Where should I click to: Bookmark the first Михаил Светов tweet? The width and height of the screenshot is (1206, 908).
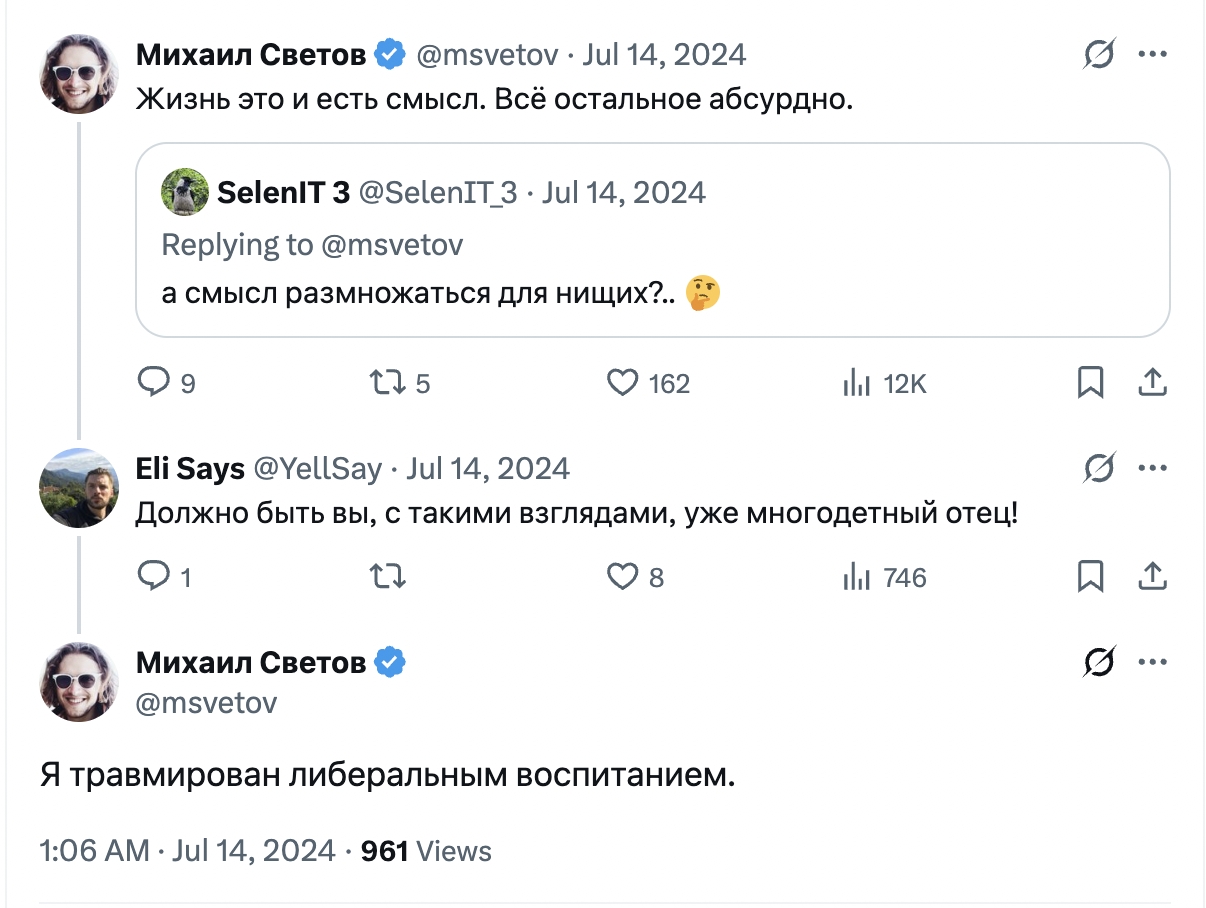1090,382
